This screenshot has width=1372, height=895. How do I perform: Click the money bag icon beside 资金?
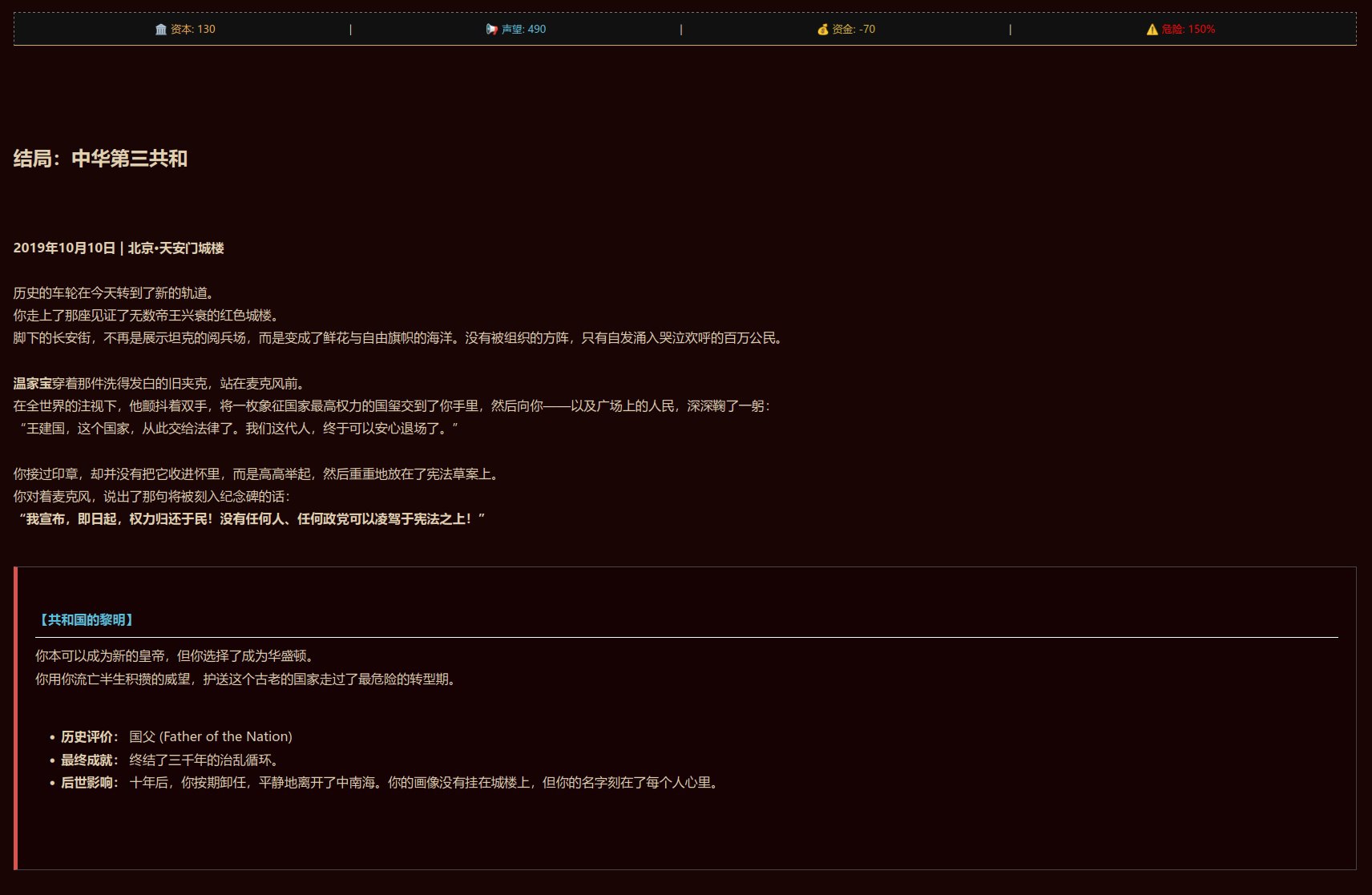click(822, 30)
